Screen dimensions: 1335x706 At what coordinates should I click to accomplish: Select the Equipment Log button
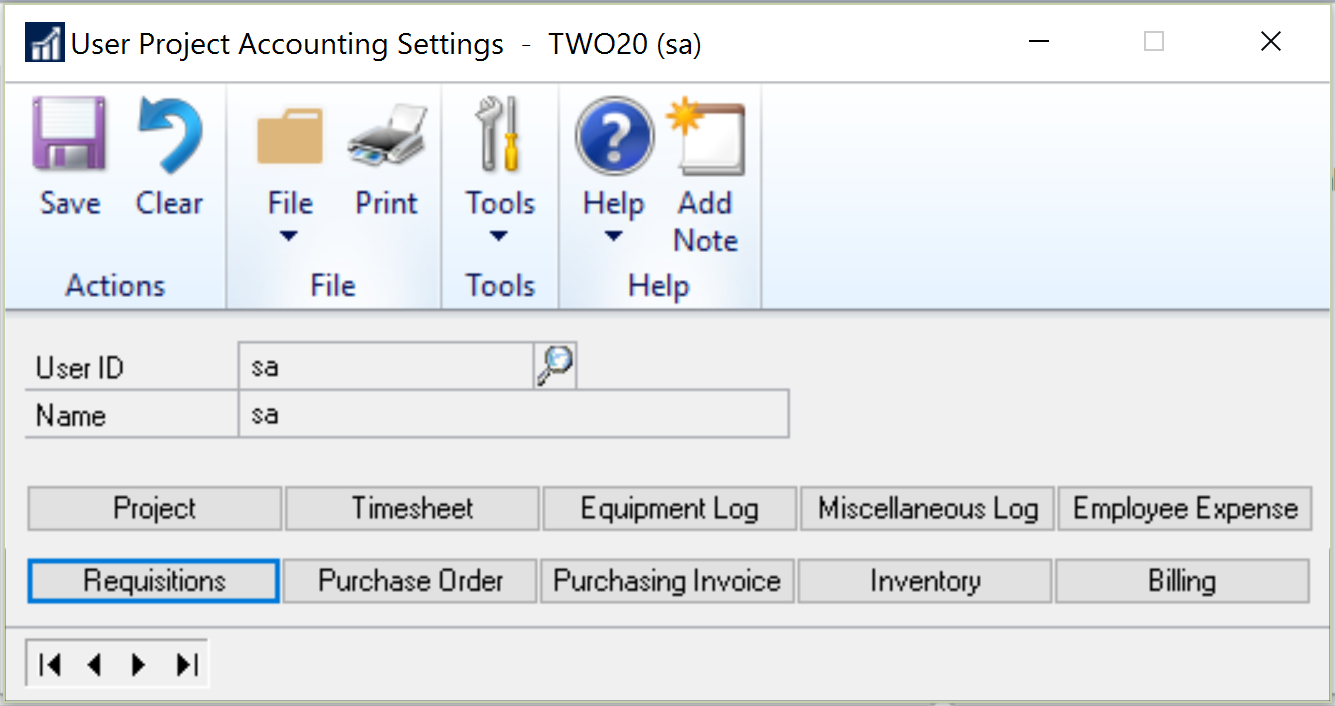[669, 508]
